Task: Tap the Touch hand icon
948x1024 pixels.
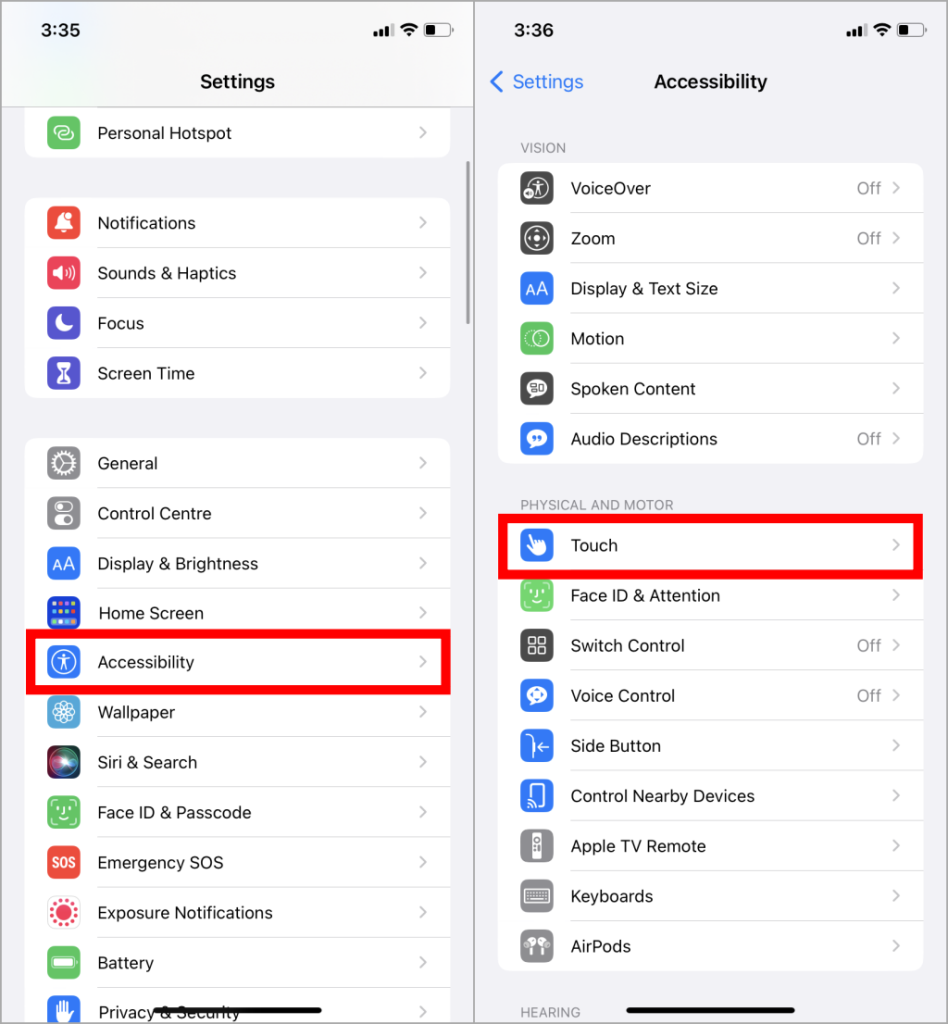Action: click(537, 545)
